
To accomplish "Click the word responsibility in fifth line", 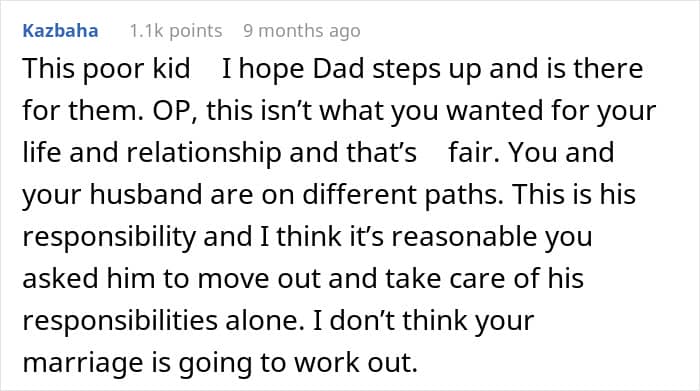I will click(109, 237).
